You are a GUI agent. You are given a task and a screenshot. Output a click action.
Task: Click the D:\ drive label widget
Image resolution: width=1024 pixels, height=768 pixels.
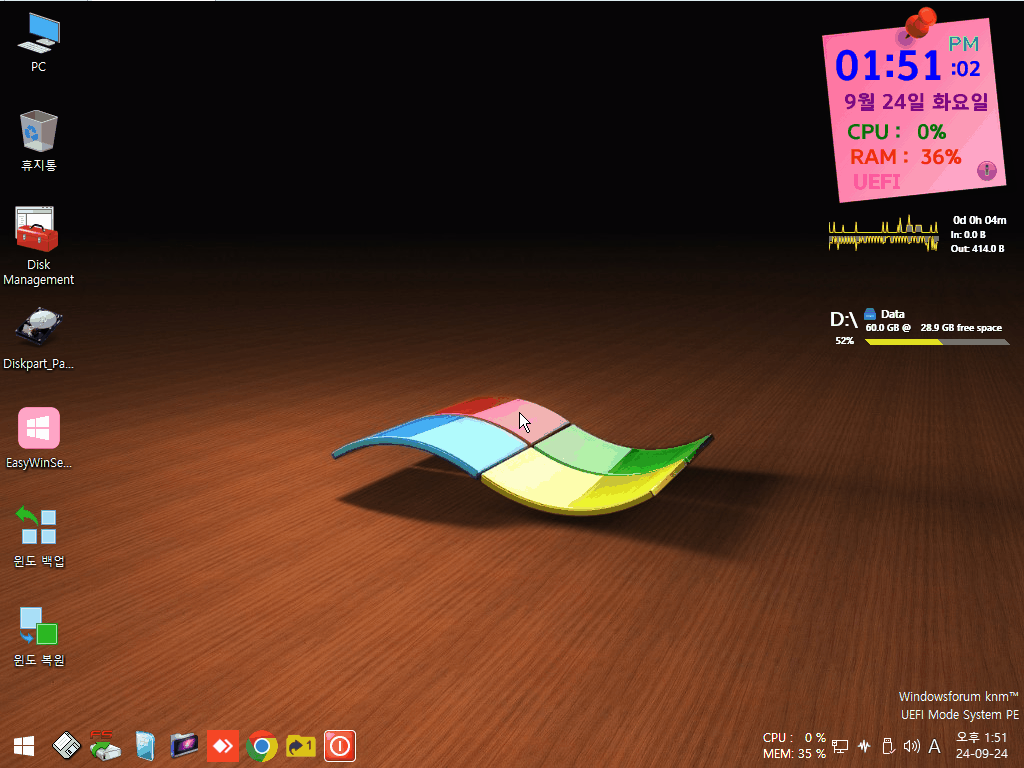(x=843, y=319)
